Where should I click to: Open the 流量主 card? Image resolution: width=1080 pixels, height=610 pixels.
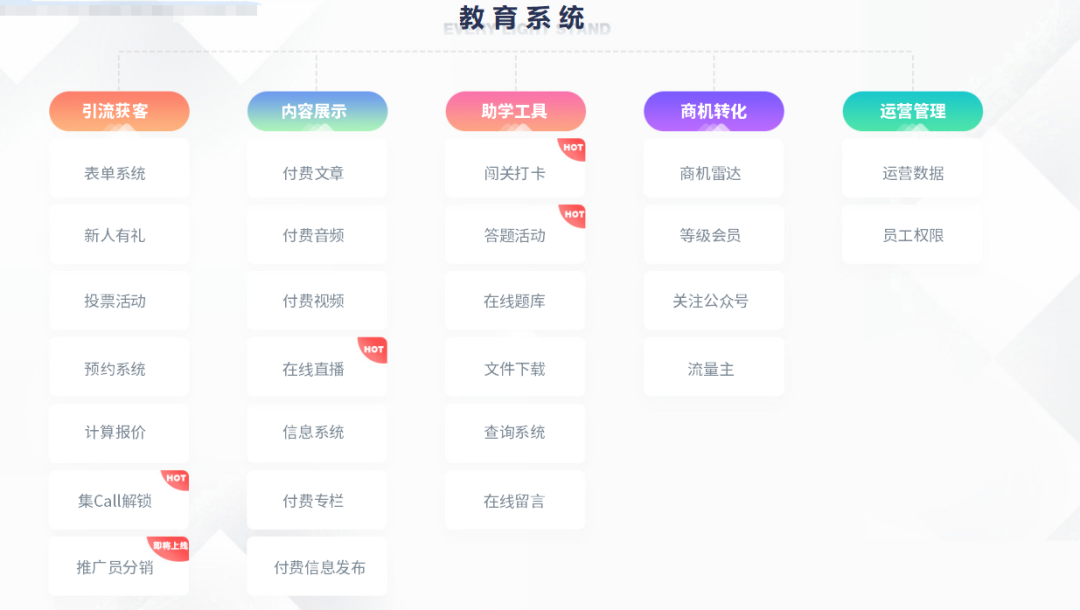point(713,369)
